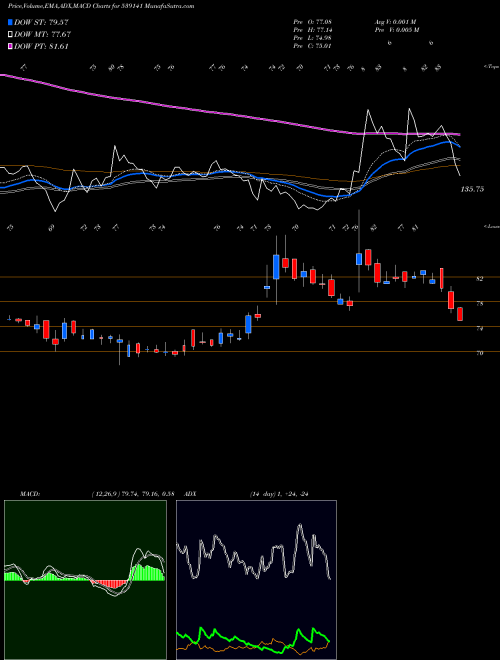The image size is (500, 660).
Task: Click the Lows label at right edge
Action: point(492,226)
